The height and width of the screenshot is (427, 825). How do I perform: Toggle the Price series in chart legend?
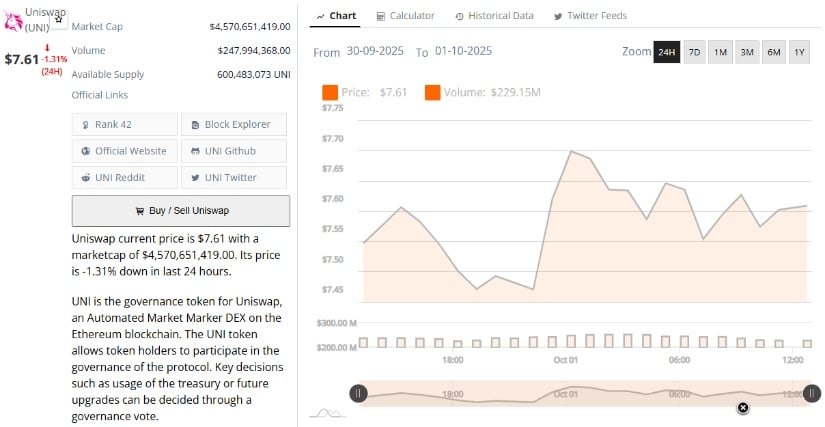pyautogui.click(x=330, y=92)
